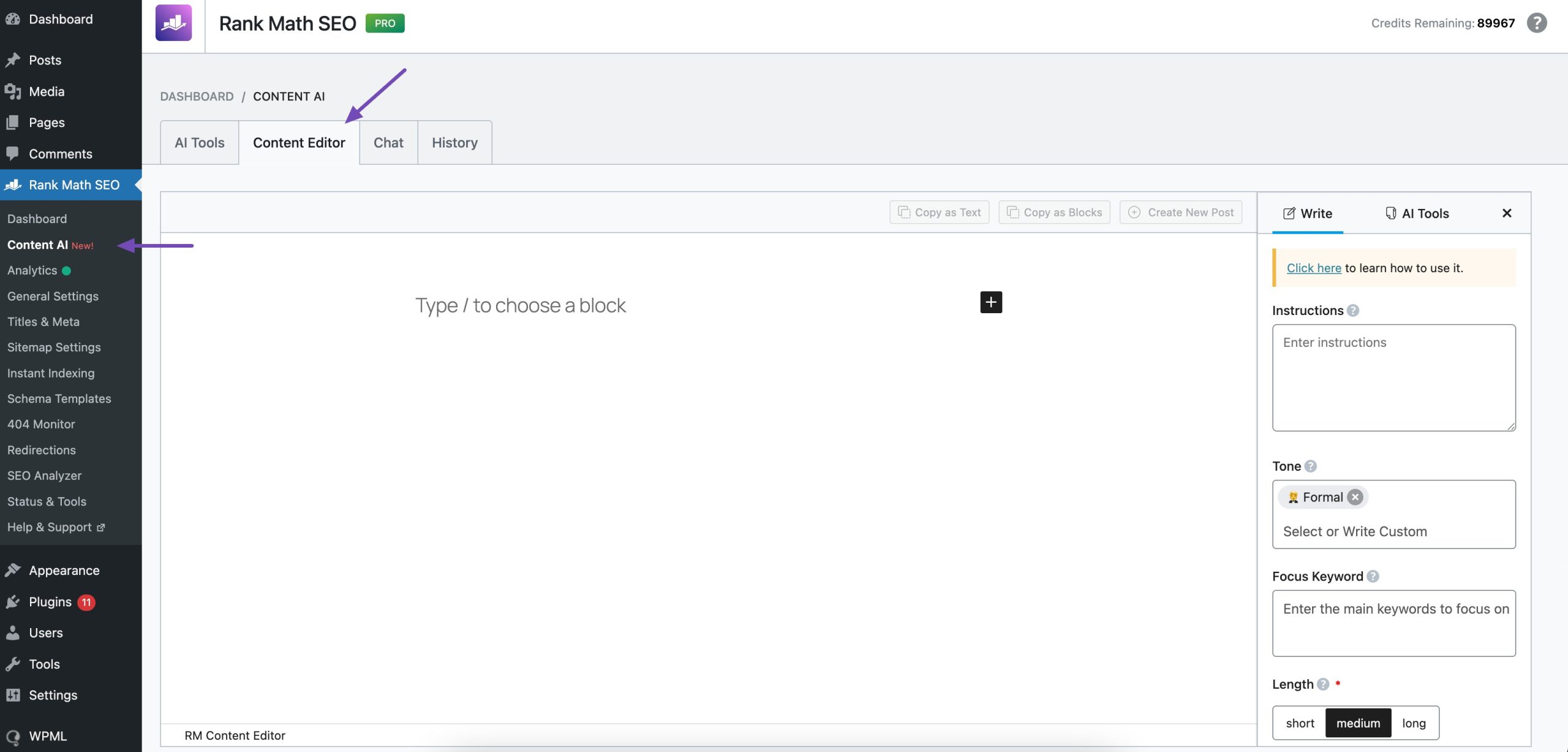Close the Write sidebar panel
Screen dimensions: 1568x752
(1507, 213)
